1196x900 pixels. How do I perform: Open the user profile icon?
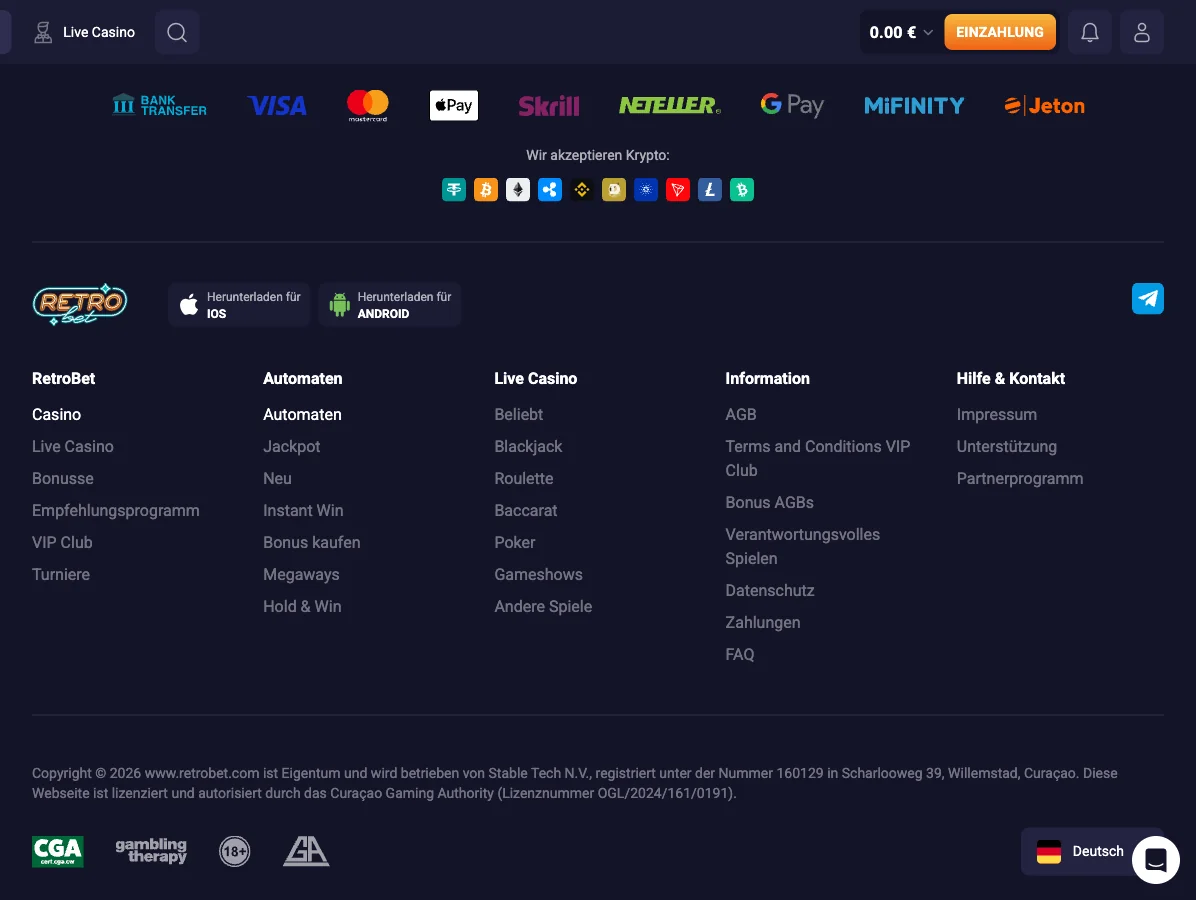click(x=1141, y=32)
